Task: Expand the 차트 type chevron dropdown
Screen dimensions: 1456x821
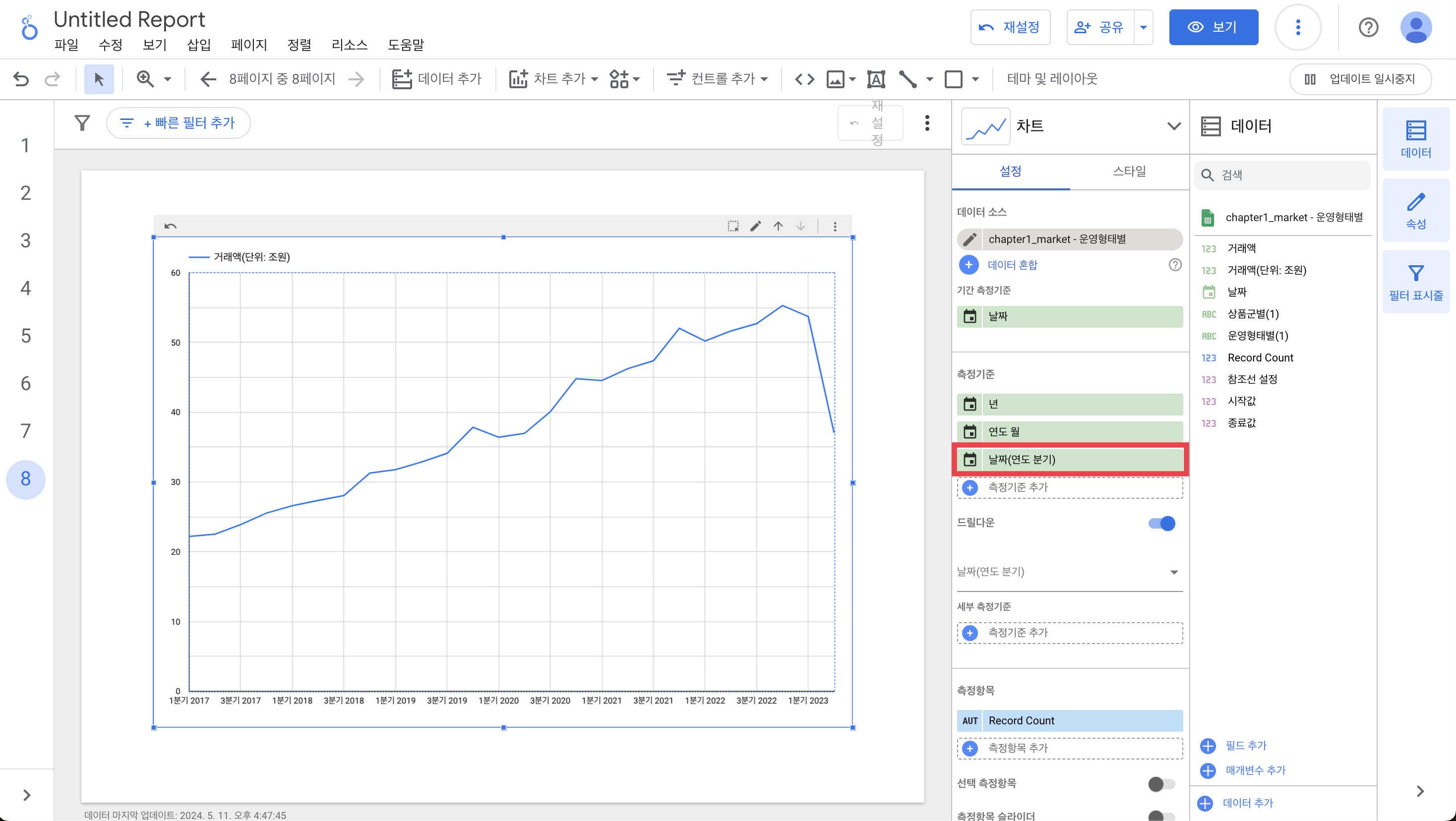Action: pos(1174,126)
